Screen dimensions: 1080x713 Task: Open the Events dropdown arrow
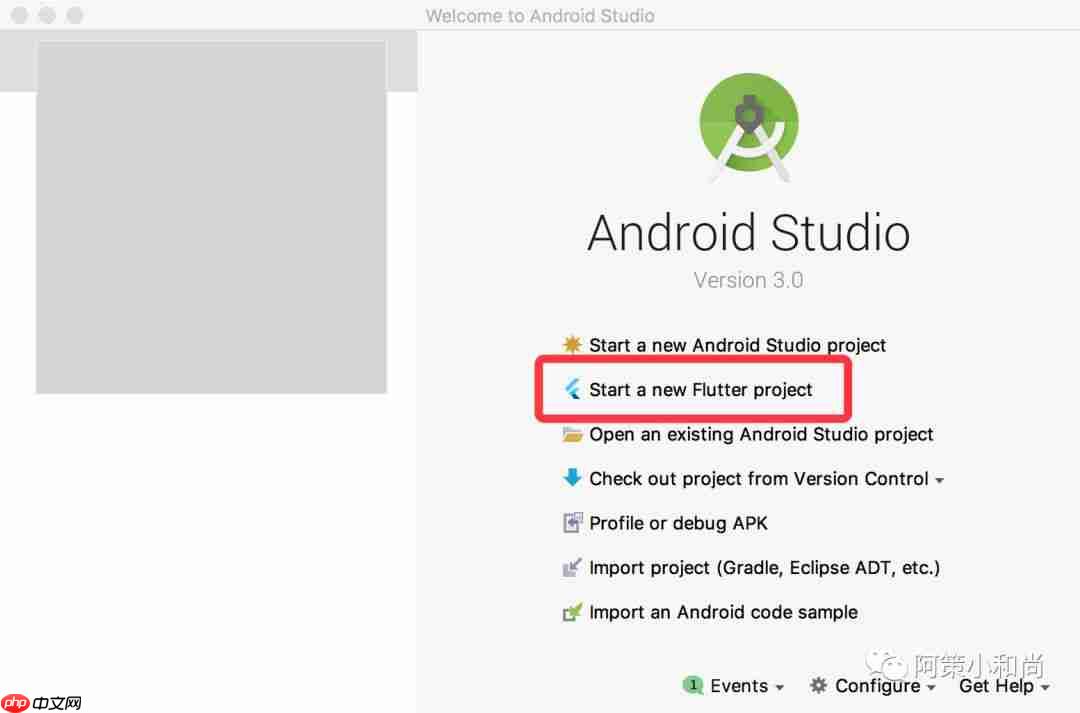click(780, 688)
